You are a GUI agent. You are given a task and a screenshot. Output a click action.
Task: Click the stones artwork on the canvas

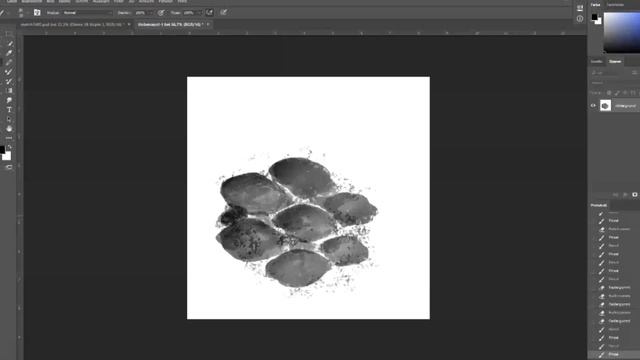click(x=297, y=222)
